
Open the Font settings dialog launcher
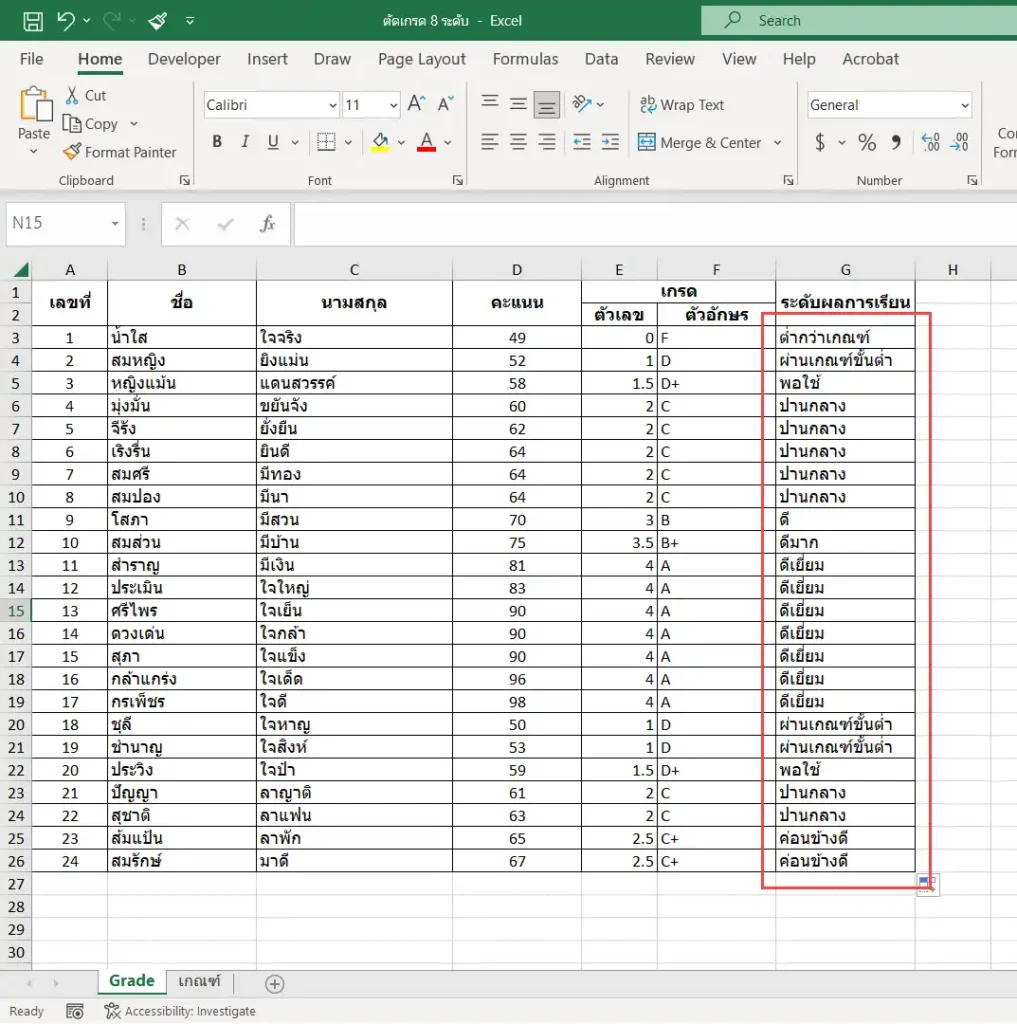click(x=457, y=180)
